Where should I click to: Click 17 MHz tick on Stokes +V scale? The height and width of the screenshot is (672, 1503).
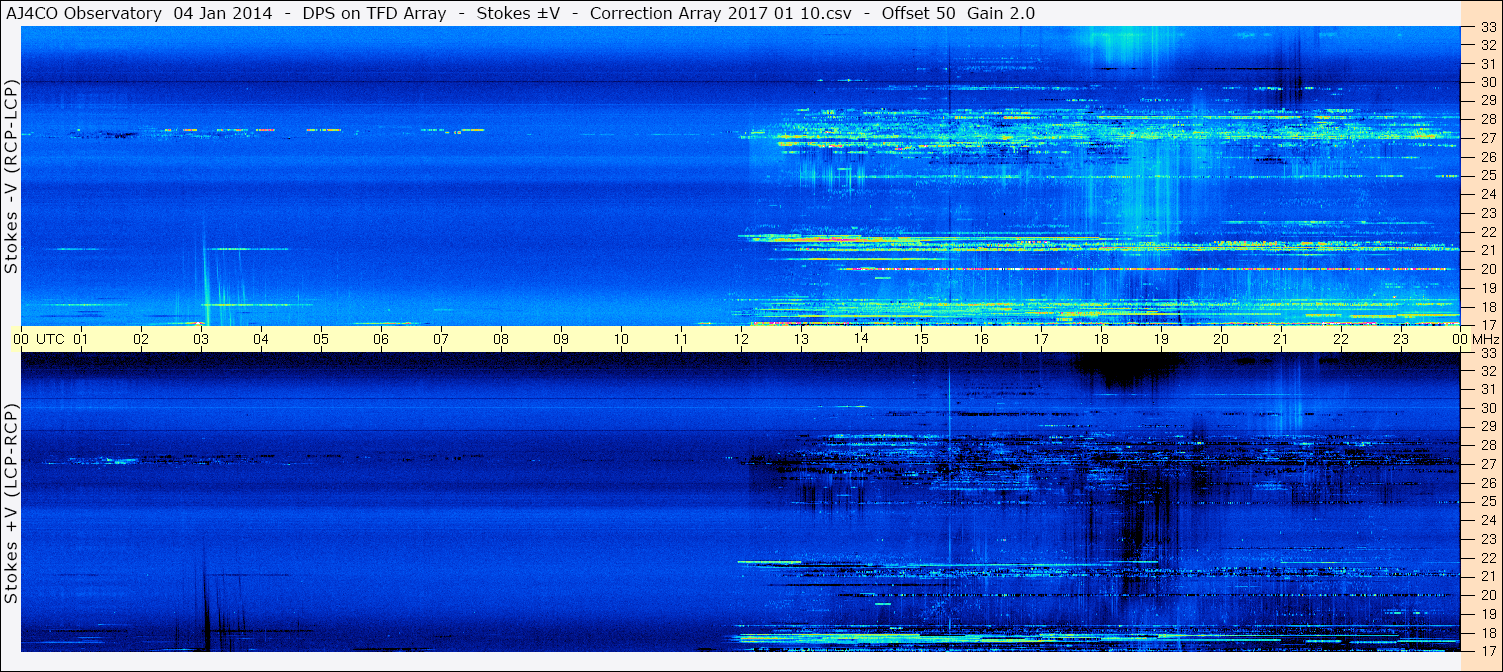(x=1488, y=651)
